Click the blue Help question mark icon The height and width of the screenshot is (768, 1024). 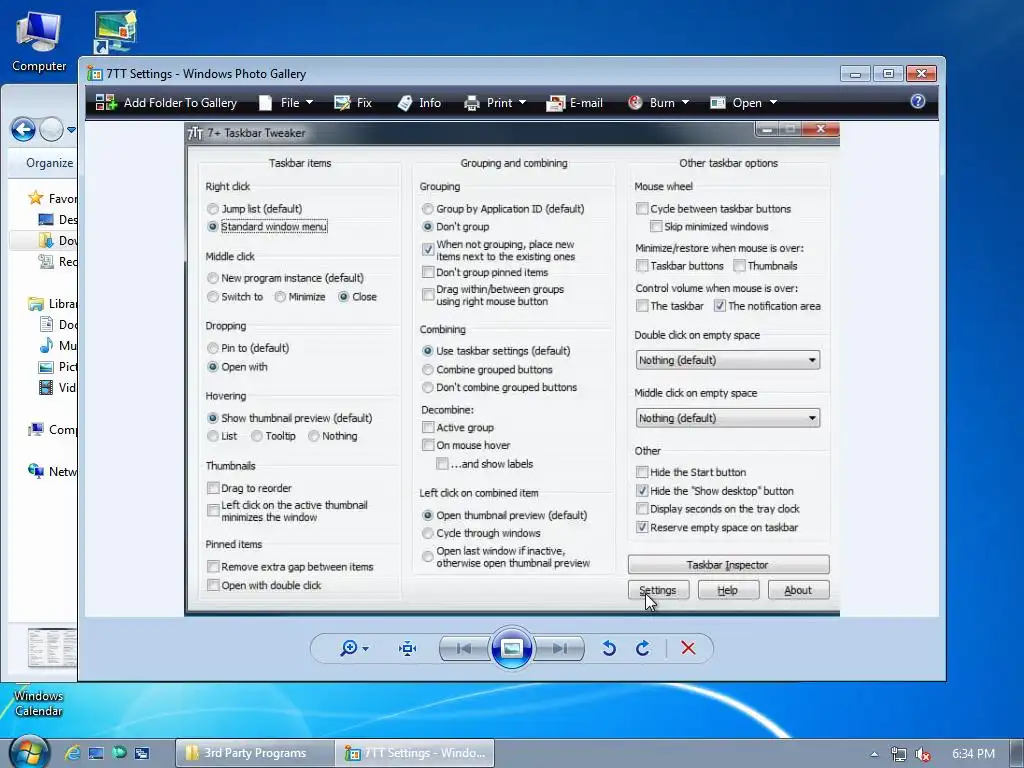click(x=918, y=101)
